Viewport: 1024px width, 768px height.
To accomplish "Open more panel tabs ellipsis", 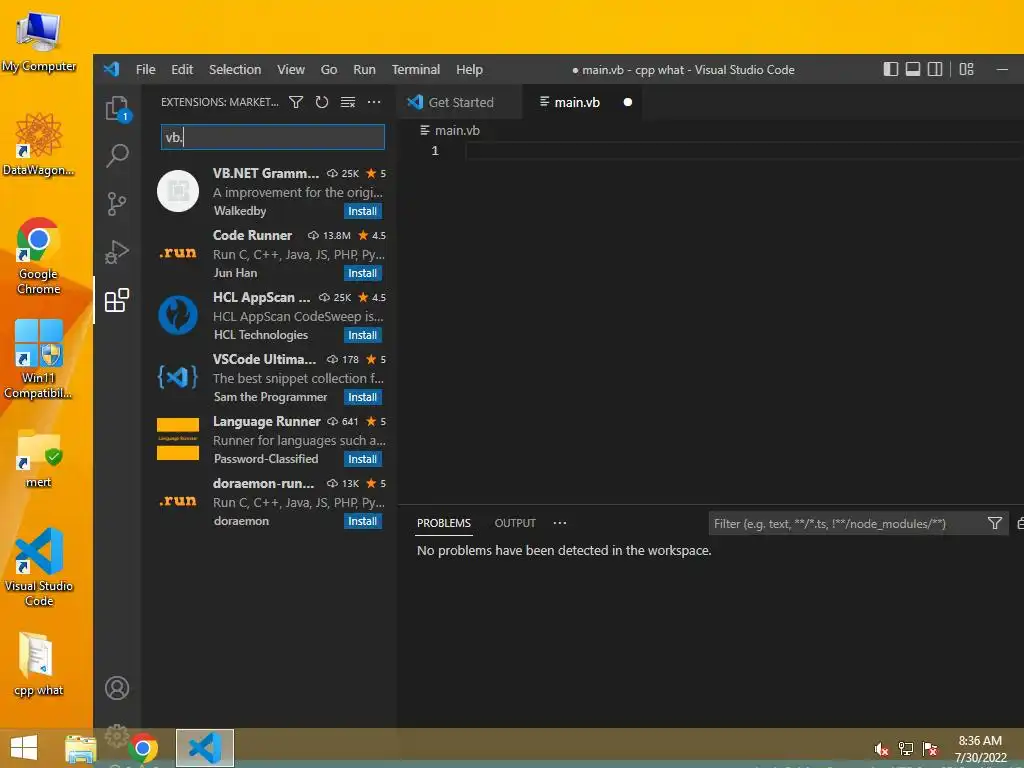I will [560, 523].
